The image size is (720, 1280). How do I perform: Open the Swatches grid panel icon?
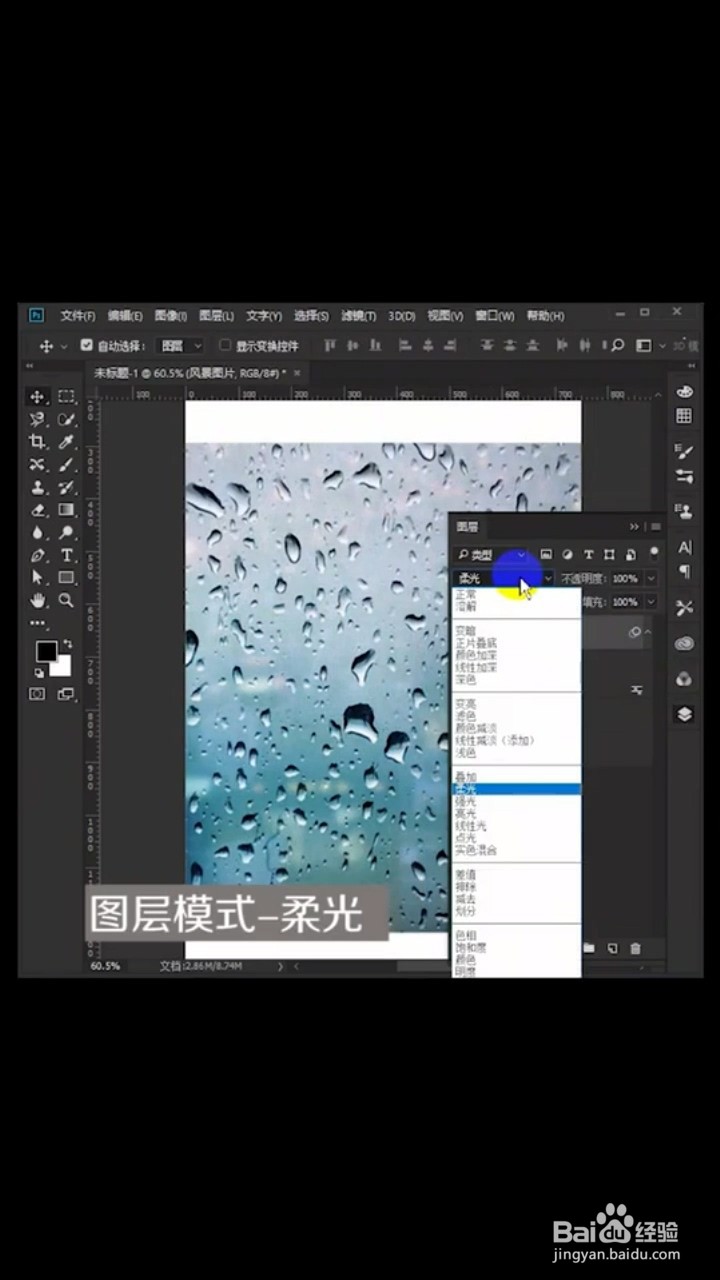pos(684,416)
